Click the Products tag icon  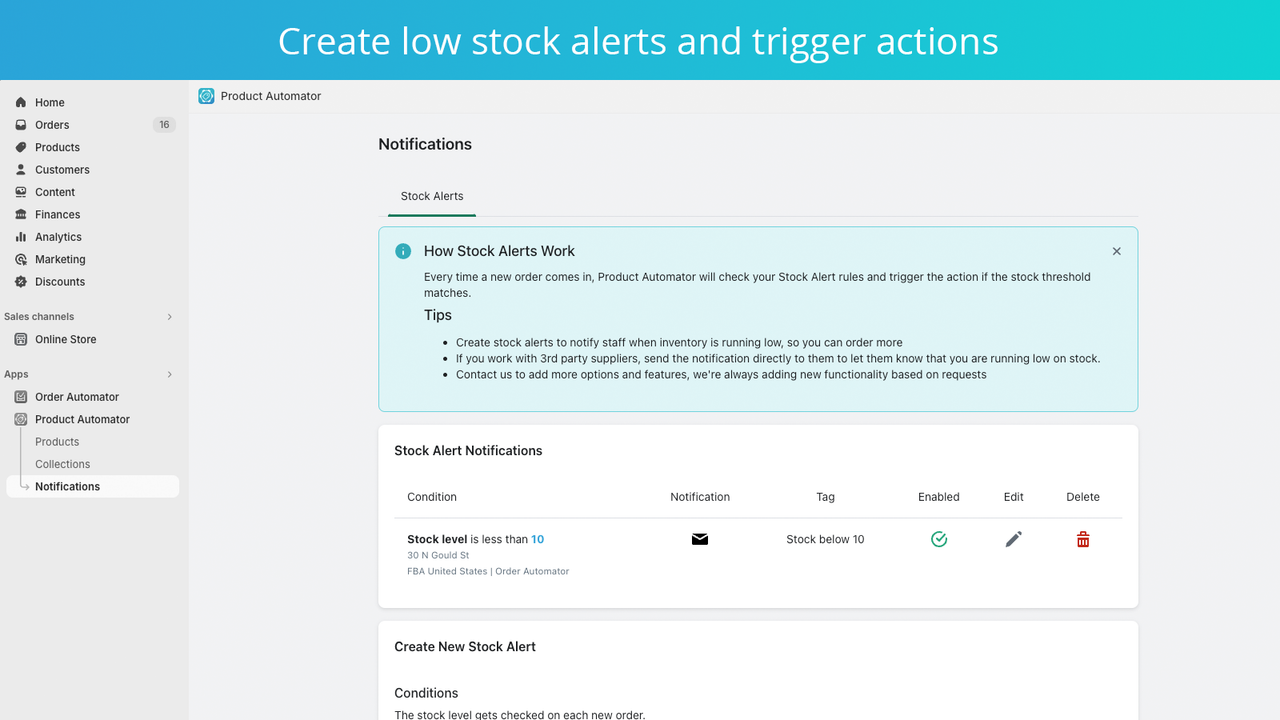pos(21,147)
